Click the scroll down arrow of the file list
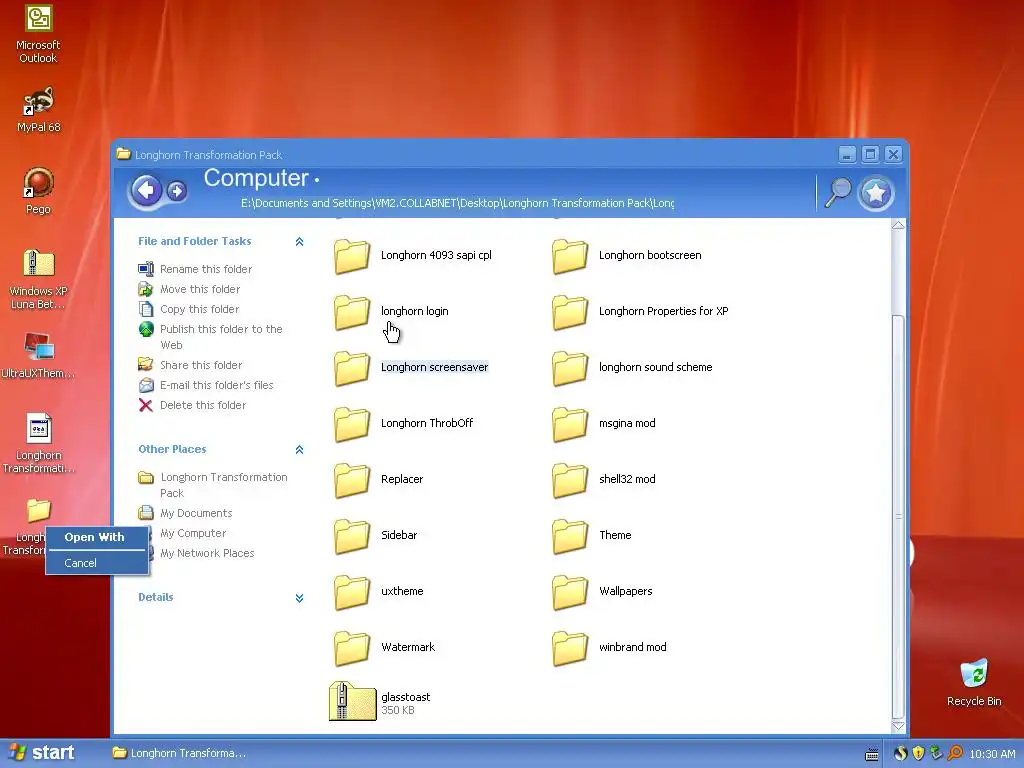Viewport: 1024px width, 768px height. pyautogui.click(x=898, y=726)
